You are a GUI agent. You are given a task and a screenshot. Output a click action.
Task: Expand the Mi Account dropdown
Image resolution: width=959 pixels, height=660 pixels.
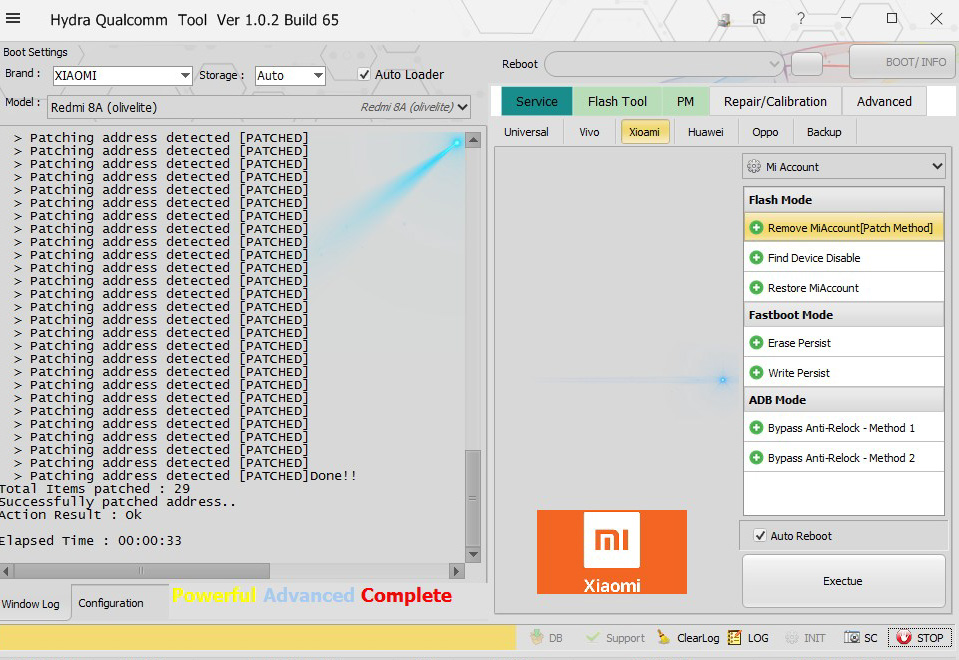point(936,167)
